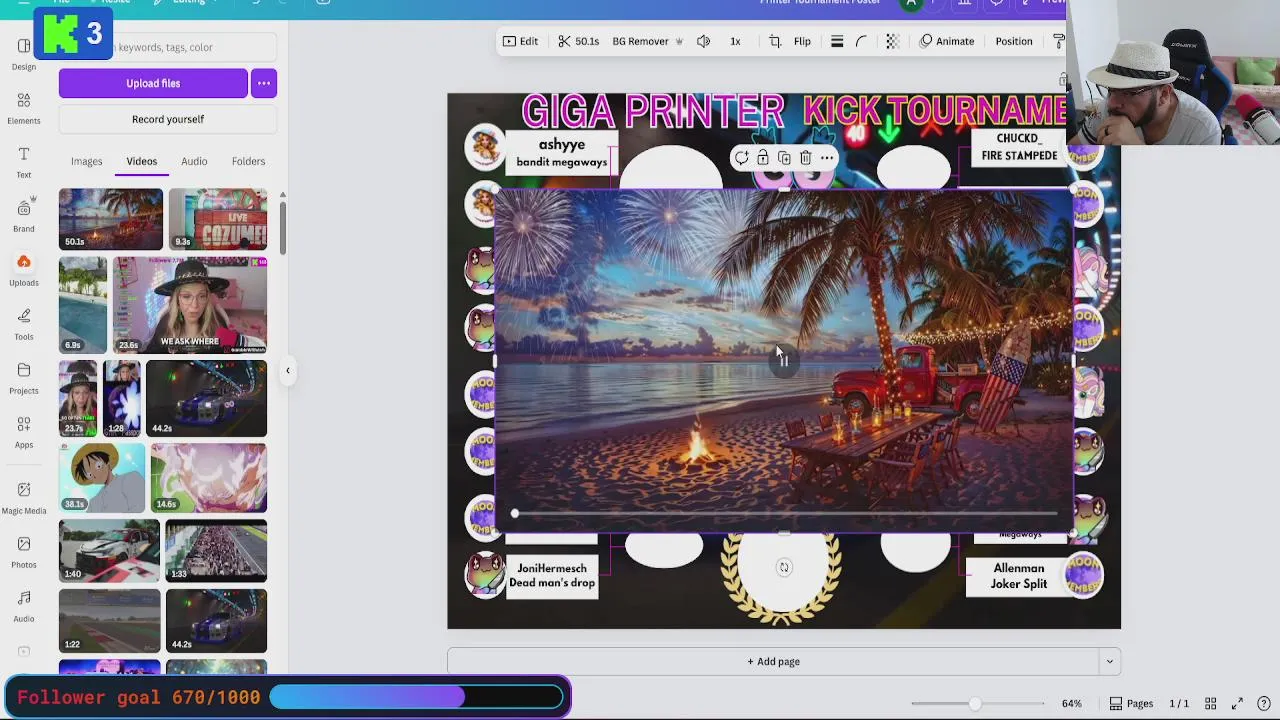Click + Add page button
Image resolution: width=1280 pixels, height=720 pixels.
tap(773, 661)
